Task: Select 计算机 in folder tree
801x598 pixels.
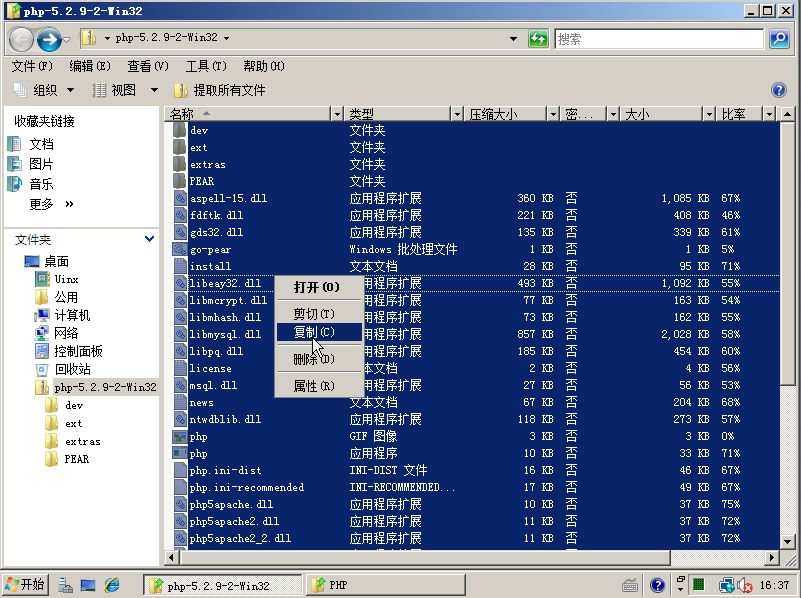Action: pyautogui.click(x=72, y=315)
